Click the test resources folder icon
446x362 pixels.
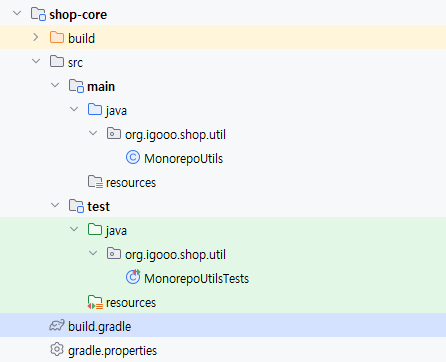[95, 302]
